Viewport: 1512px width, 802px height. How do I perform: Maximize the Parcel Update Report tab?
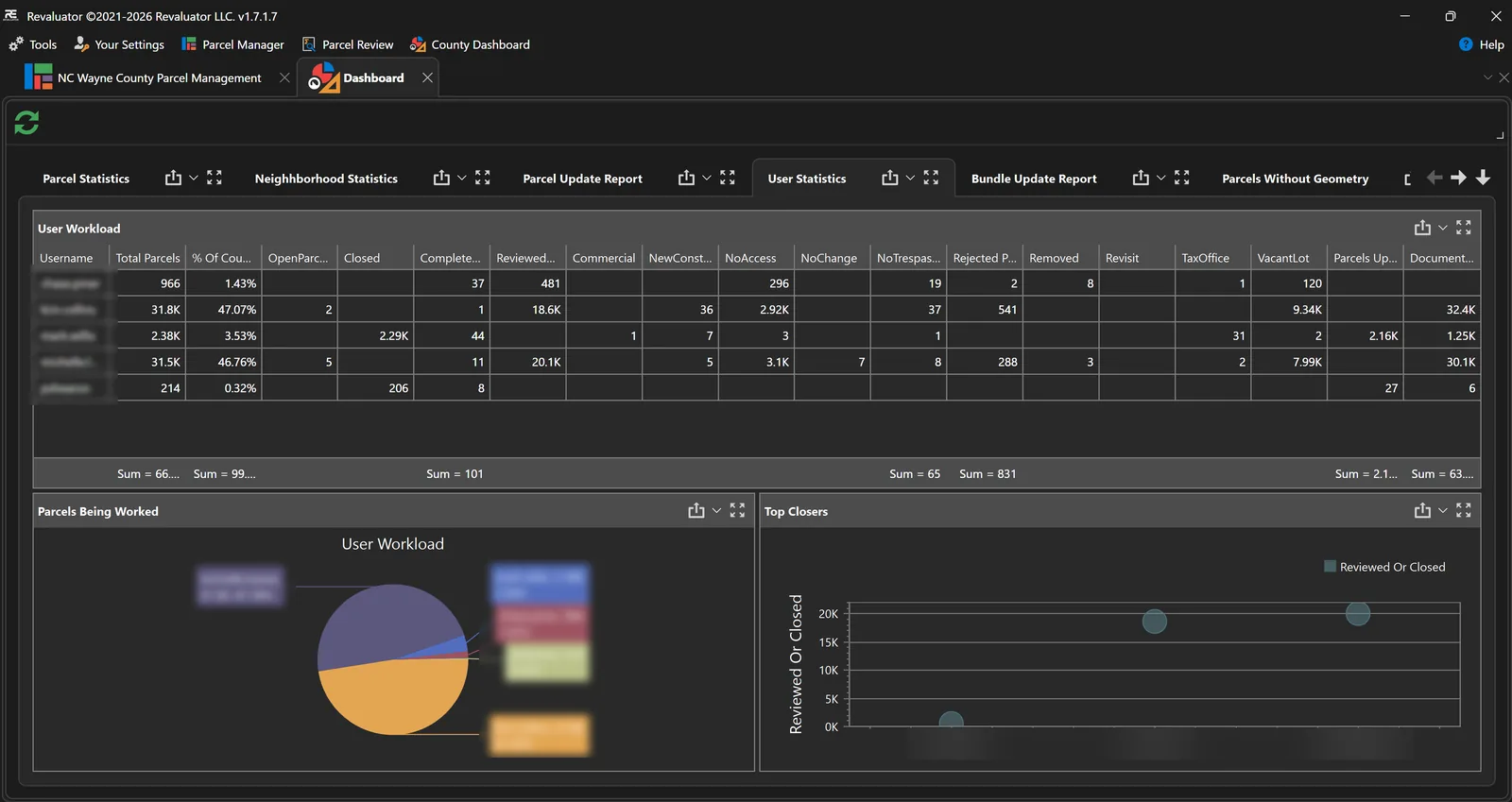(728, 178)
